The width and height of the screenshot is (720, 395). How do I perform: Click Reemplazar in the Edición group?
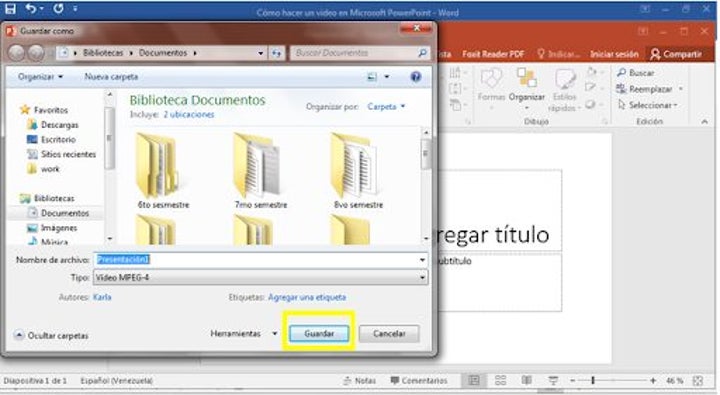[x=649, y=89]
